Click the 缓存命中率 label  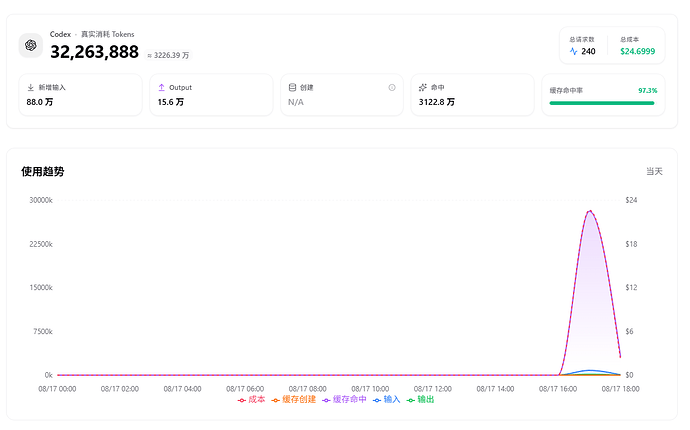566,91
